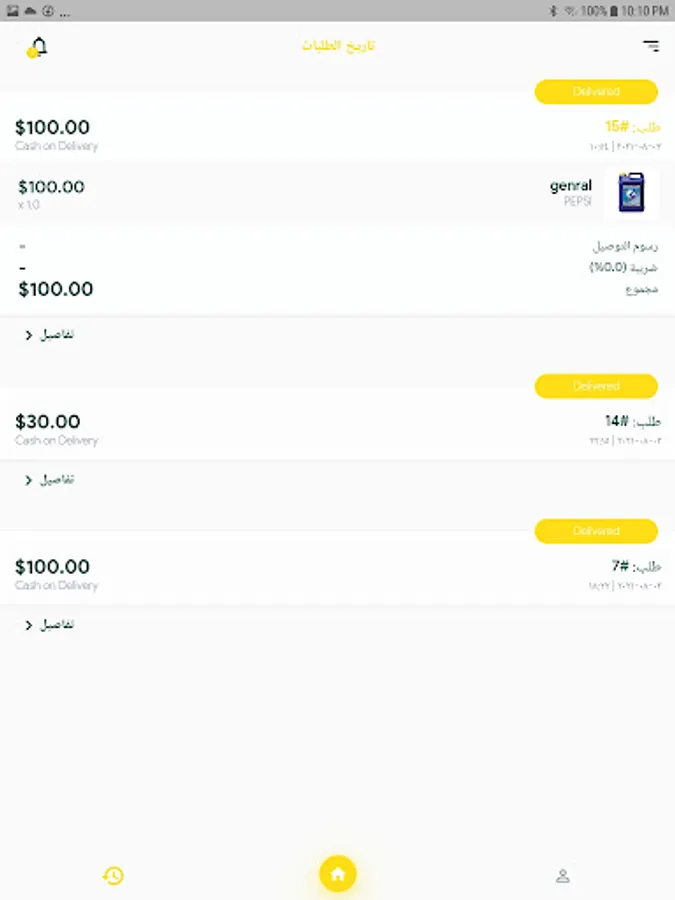
Task: Open the genral PEPSI product thumbnail
Action: pos(631,193)
